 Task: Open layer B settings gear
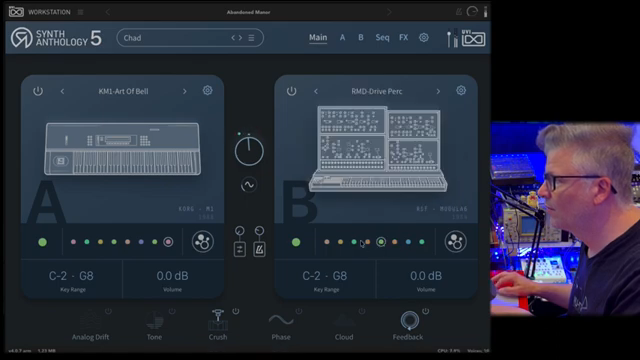pos(461,90)
